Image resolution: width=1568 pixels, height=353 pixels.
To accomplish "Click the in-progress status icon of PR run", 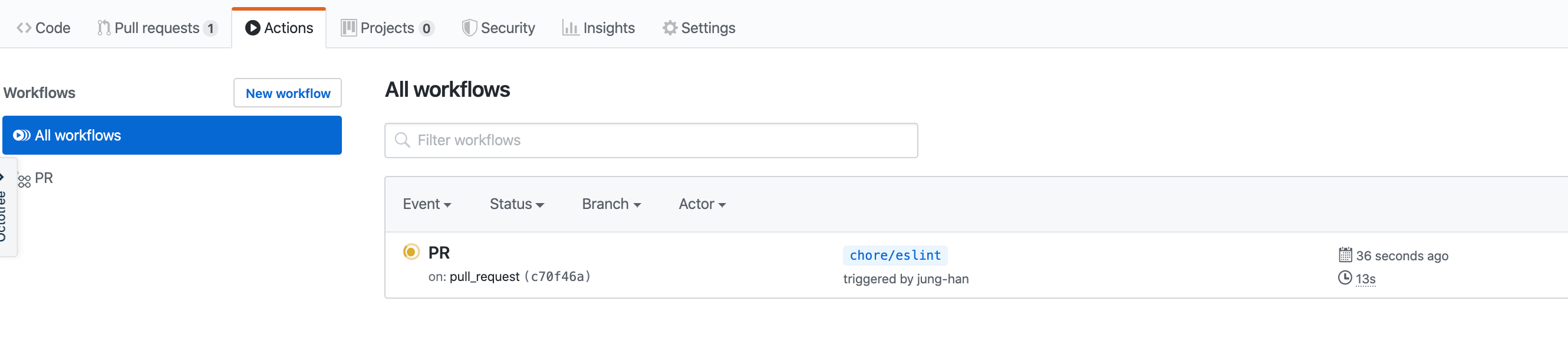I will (x=411, y=253).
